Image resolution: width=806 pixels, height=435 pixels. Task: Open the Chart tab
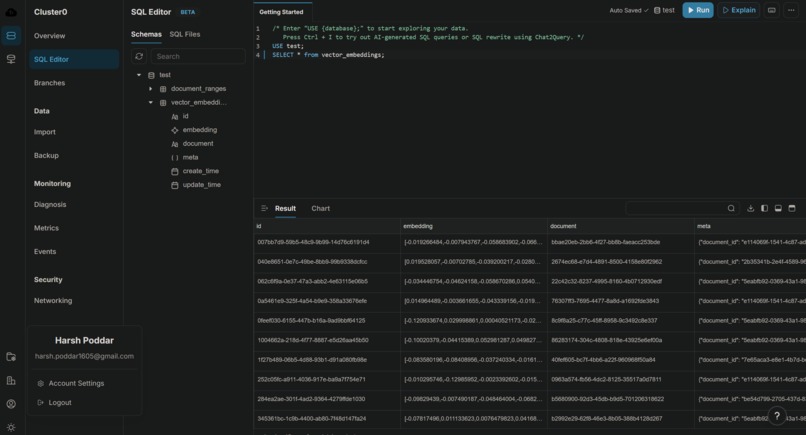coord(321,208)
